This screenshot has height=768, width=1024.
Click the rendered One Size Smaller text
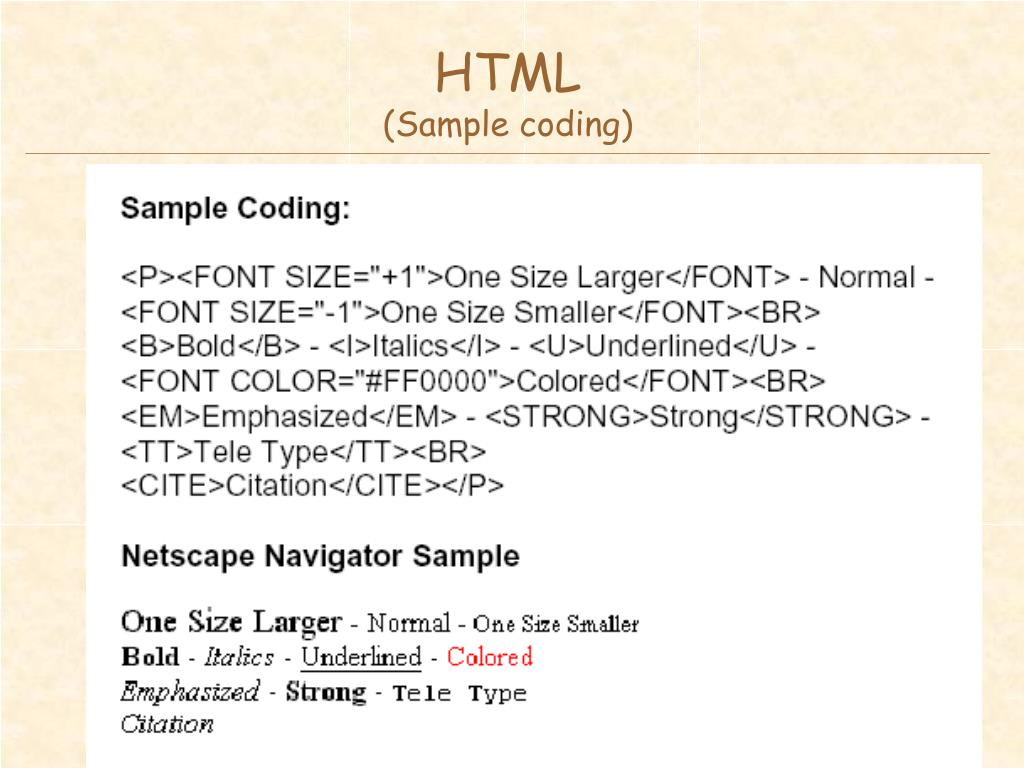(x=556, y=624)
